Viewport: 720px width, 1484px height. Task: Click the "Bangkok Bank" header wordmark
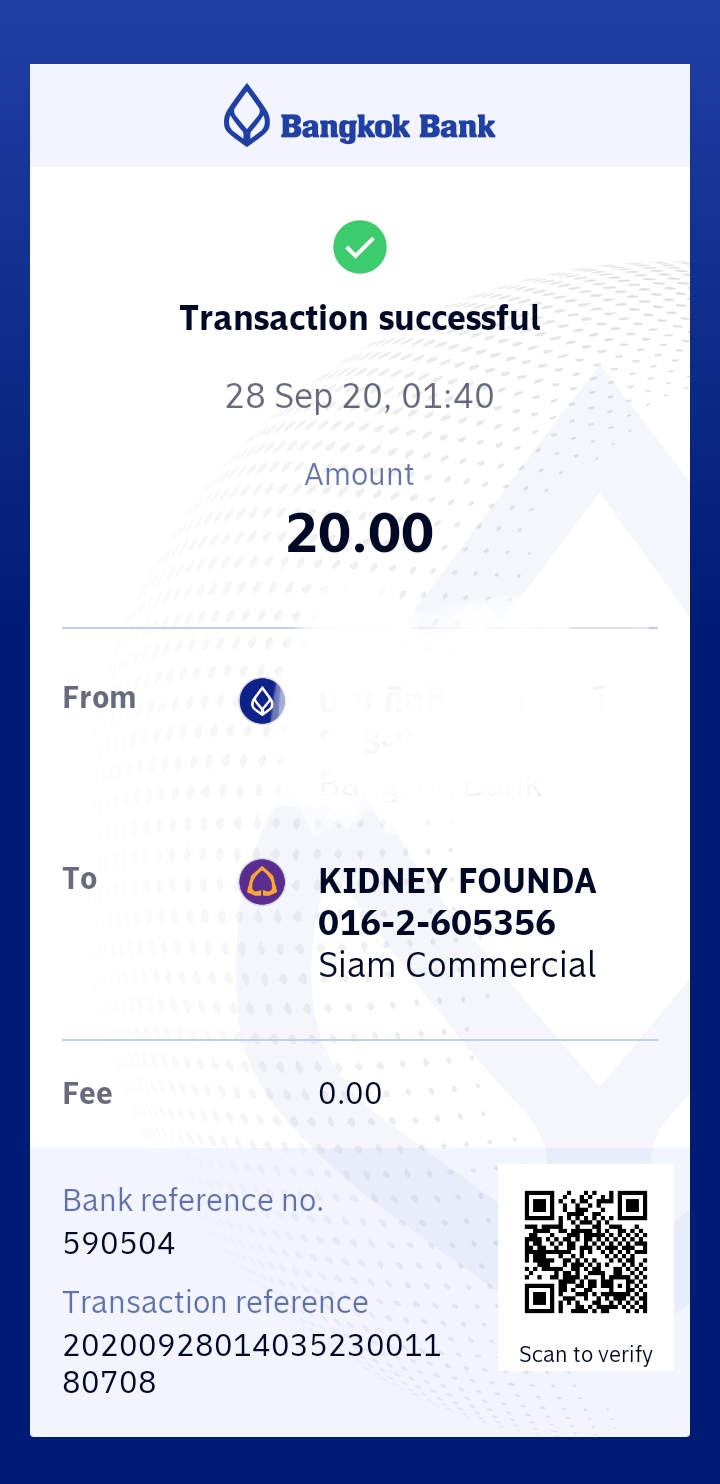click(x=388, y=127)
